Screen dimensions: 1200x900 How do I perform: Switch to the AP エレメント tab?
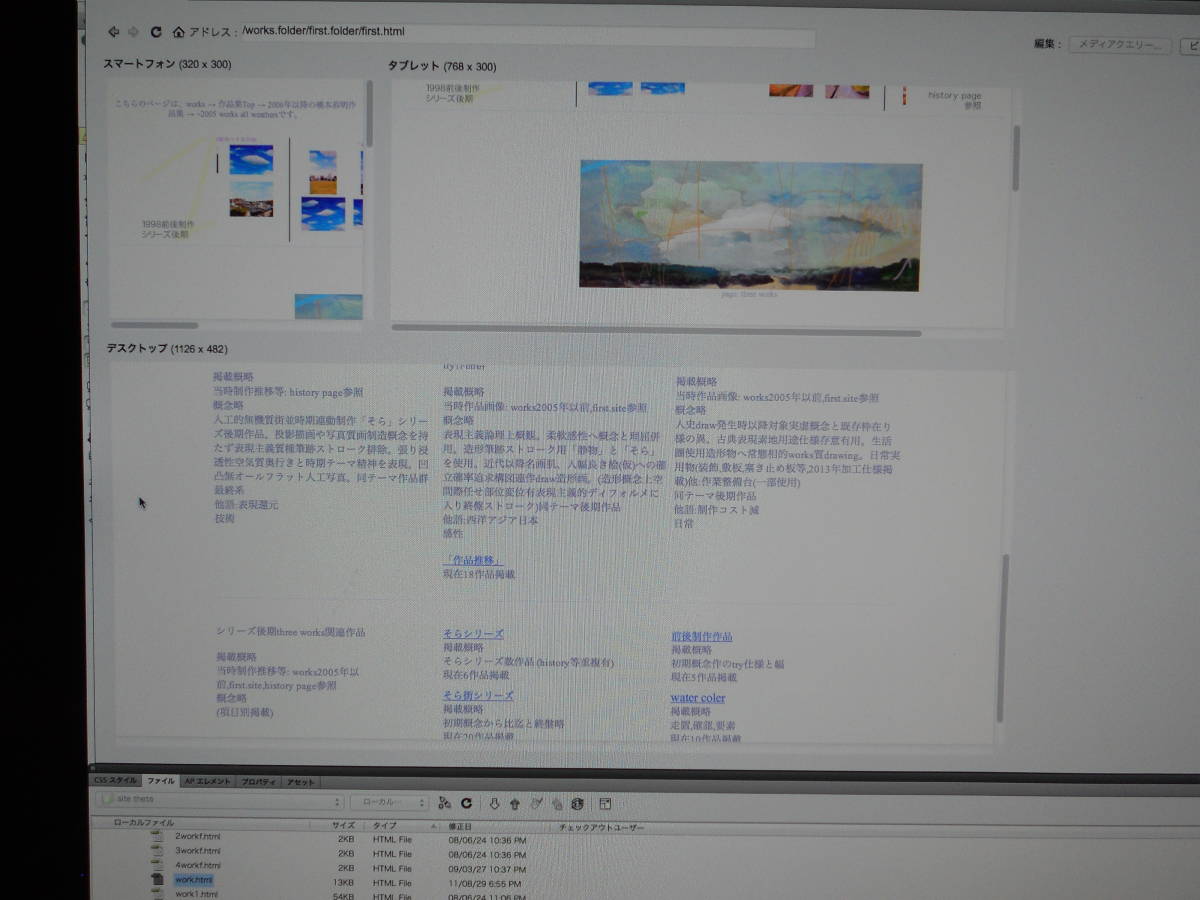(x=209, y=781)
